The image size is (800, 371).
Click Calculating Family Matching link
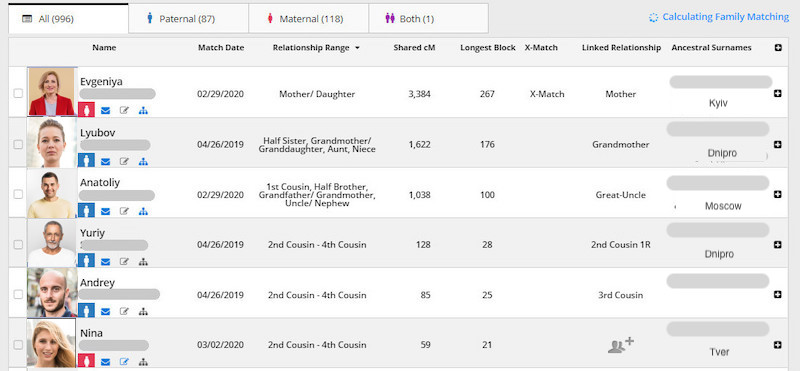(x=719, y=17)
